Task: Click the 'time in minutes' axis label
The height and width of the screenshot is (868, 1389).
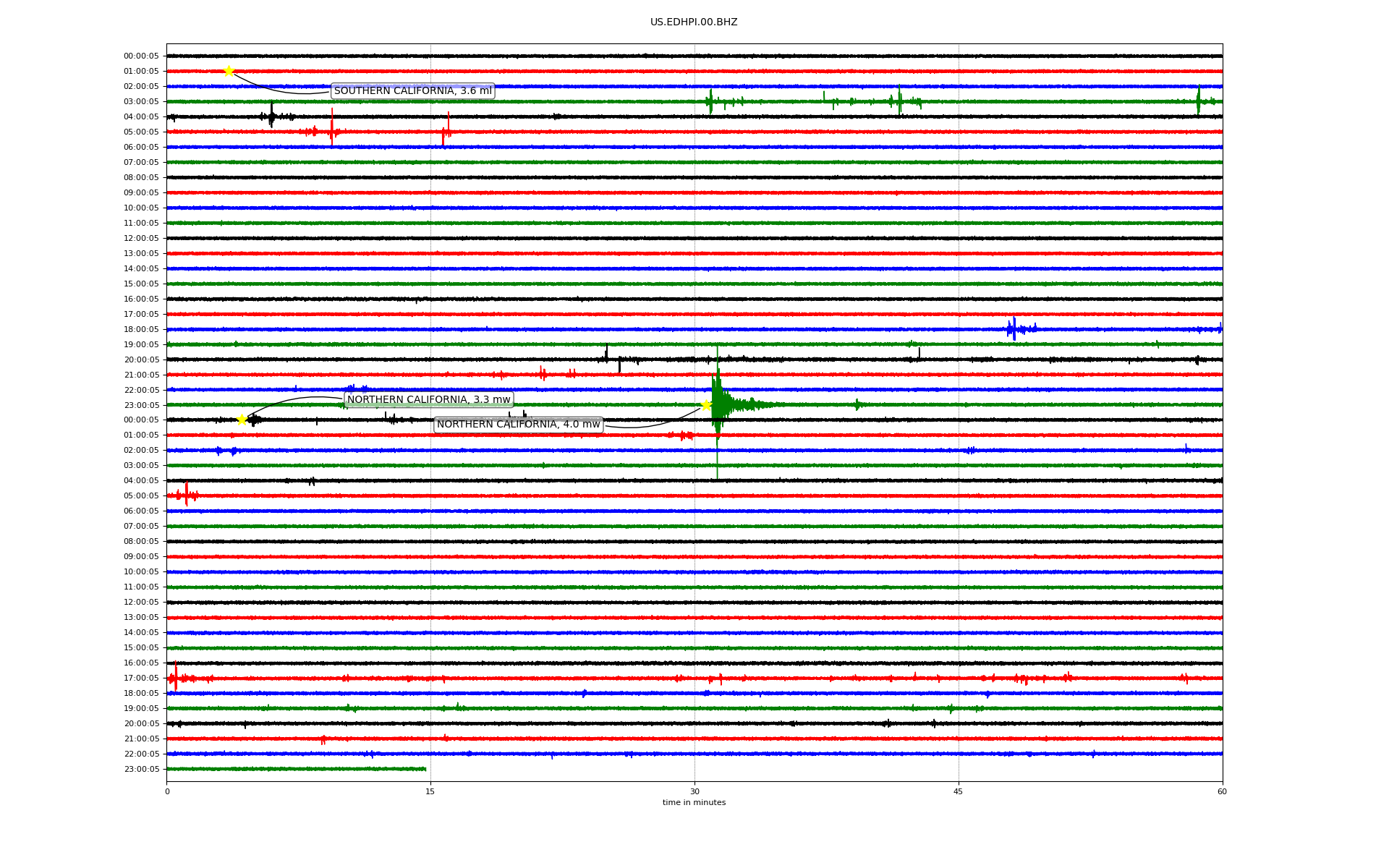Action: click(693, 803)
